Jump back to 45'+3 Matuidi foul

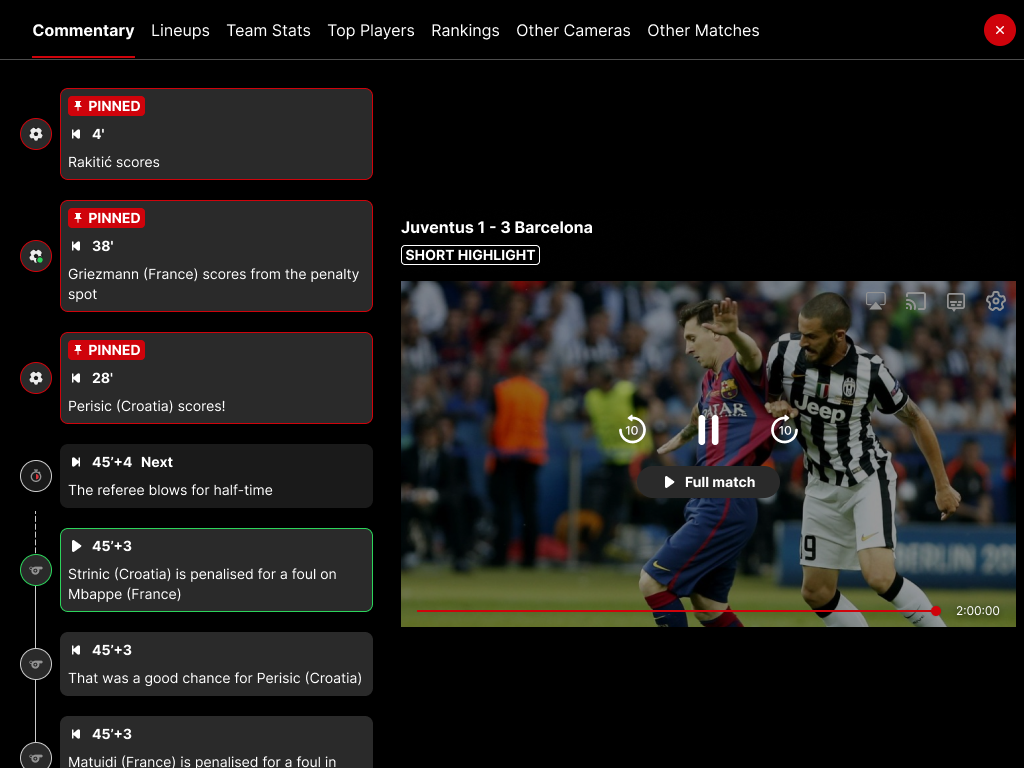(76, 734)
